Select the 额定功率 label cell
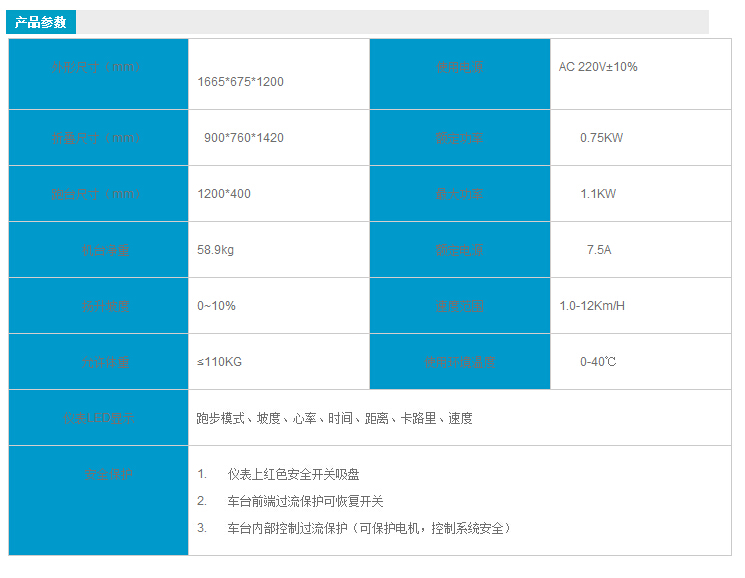This screenshot has height=578, width=745. click(460, 138)
